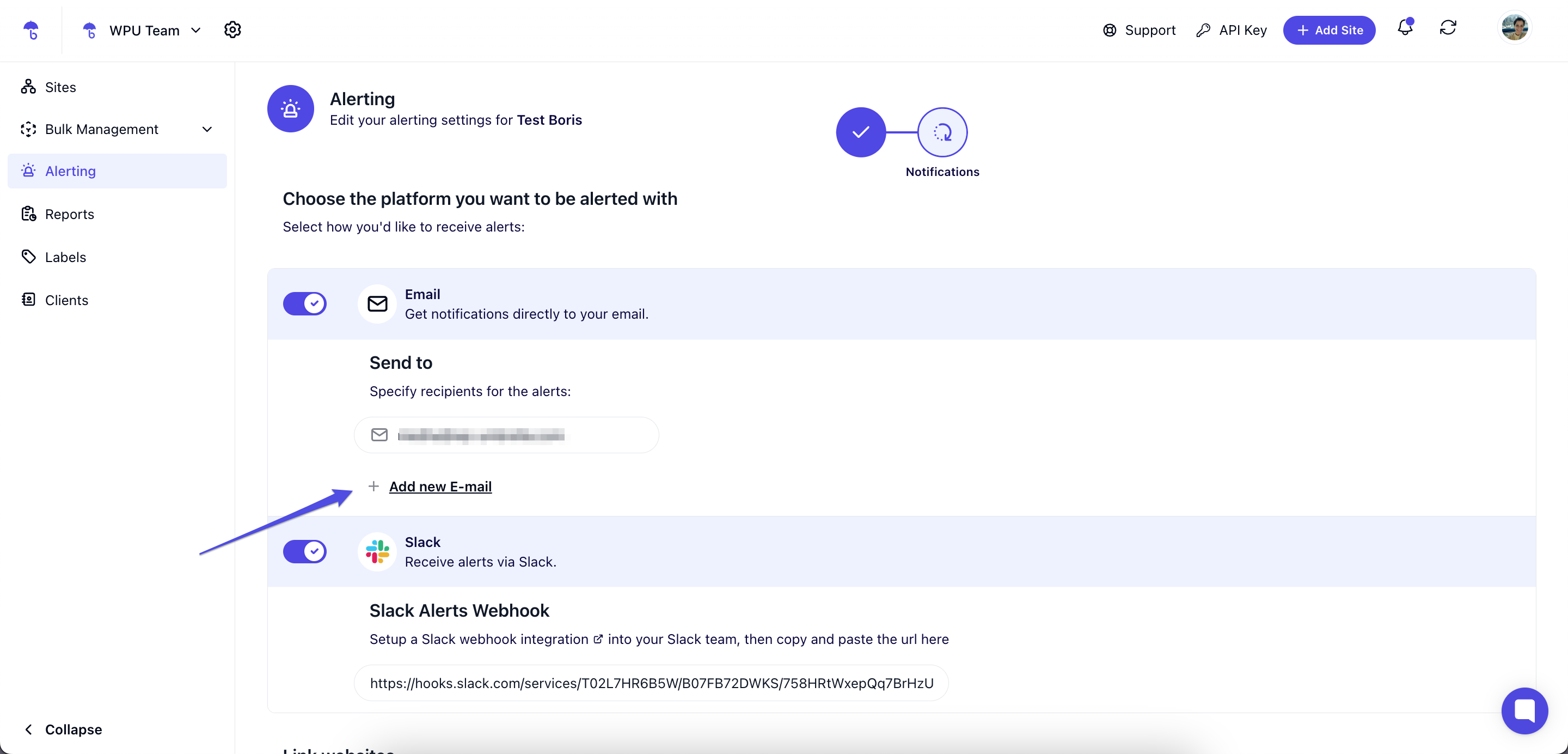This screenshot has width=1568, height=754.
Task: Open Support link in header
Action: click(x=1139, y=31)
